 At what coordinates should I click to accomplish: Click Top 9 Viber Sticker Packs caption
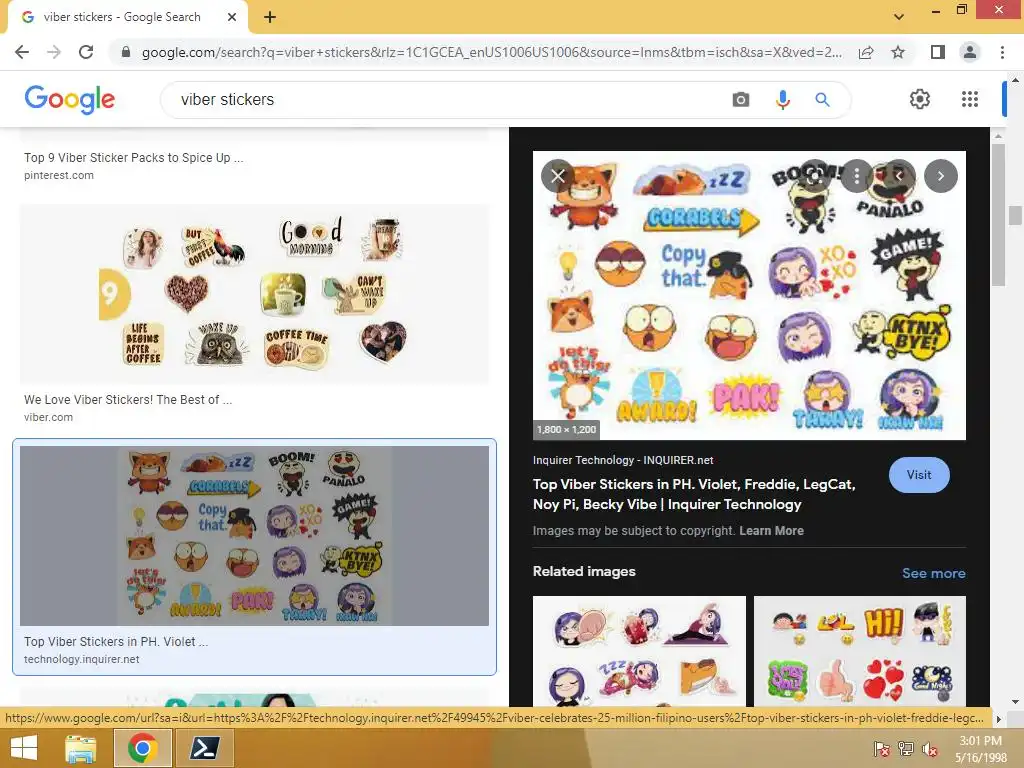point(133,157)
